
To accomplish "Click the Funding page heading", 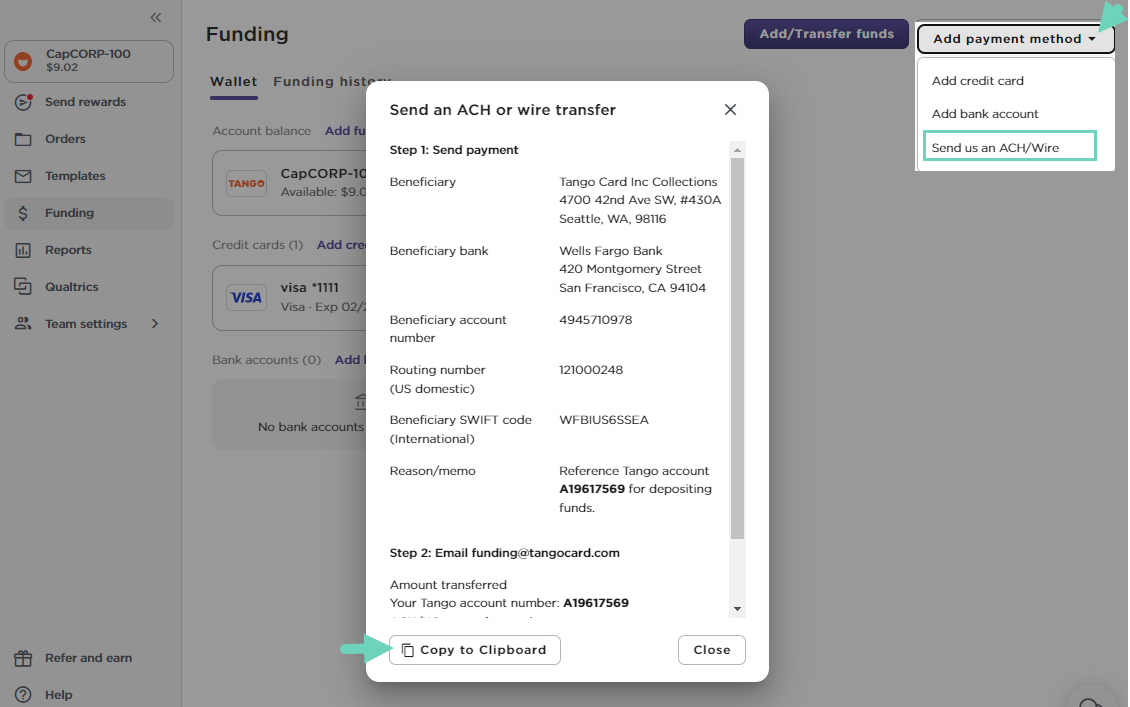I will 247,34.
